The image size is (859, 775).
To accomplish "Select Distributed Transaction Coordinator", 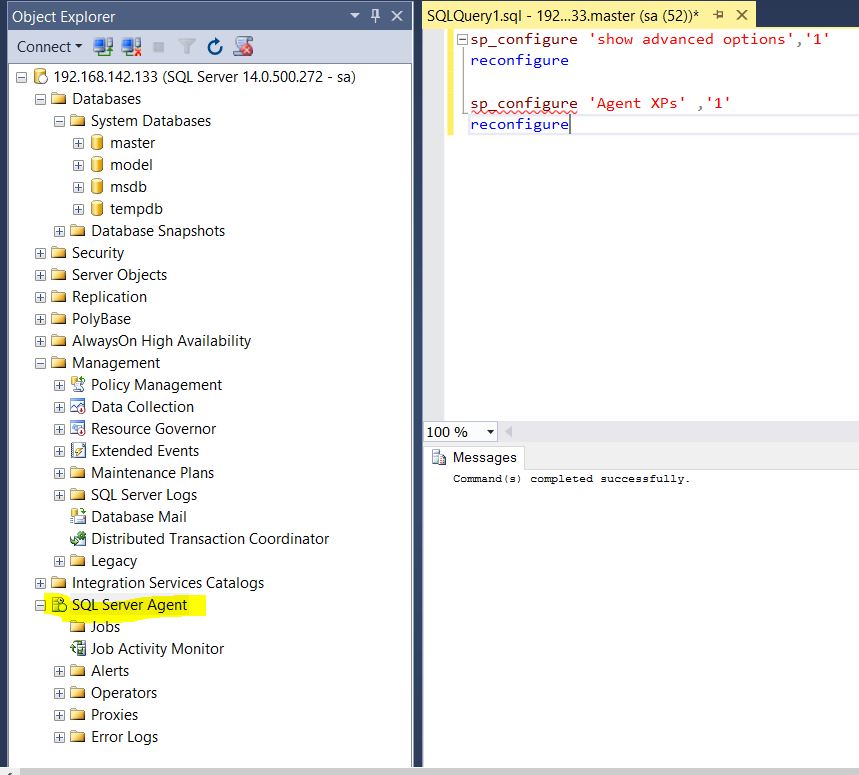I will tap(209, 539).
